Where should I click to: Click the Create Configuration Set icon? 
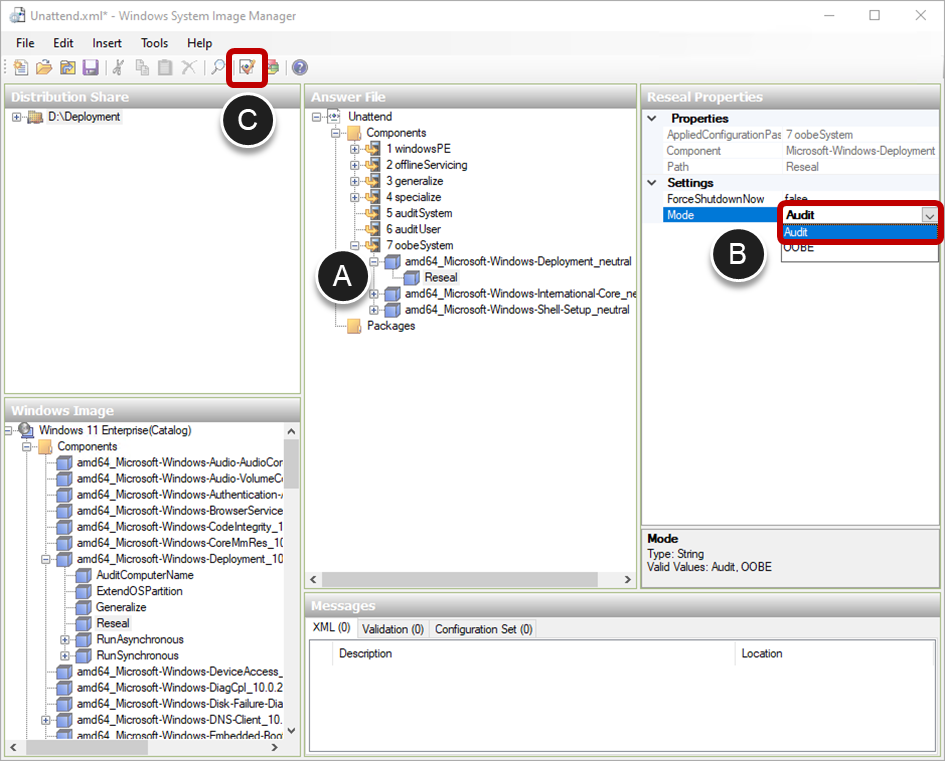271,68
